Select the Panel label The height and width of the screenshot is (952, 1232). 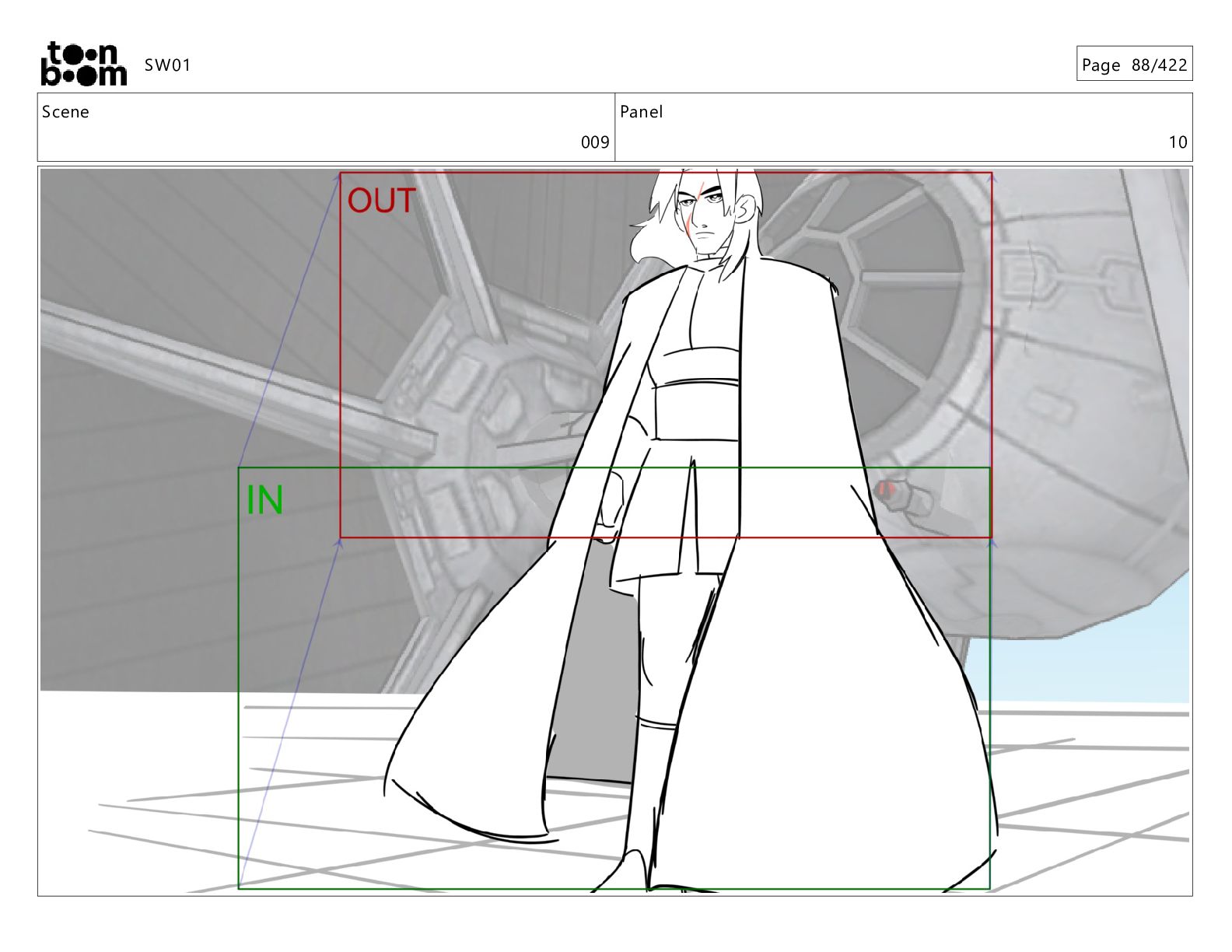coord(641,112)
